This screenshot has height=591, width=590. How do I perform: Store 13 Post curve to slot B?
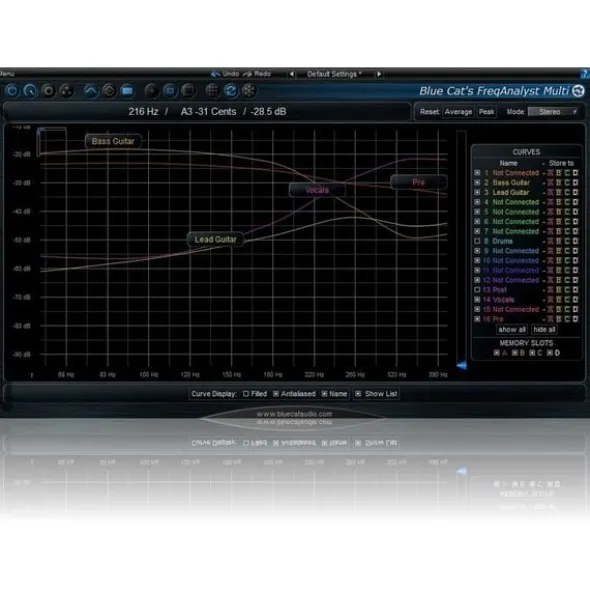(x=559, y=290)
